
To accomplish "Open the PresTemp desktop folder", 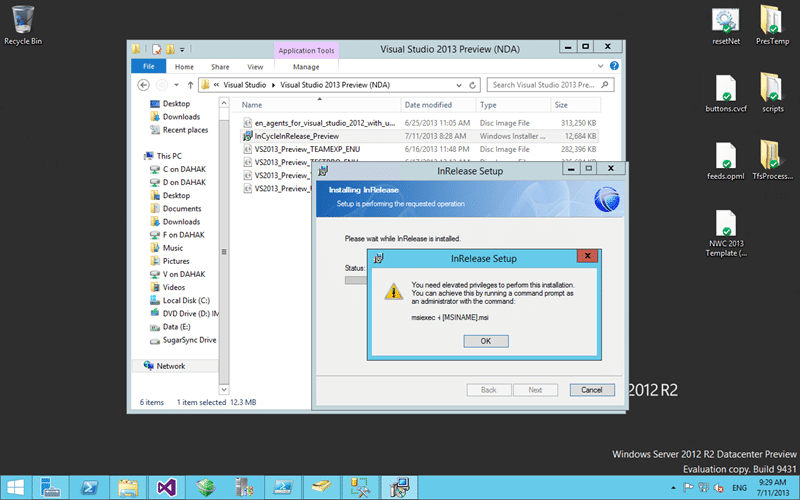I will (x=772, y=25).
